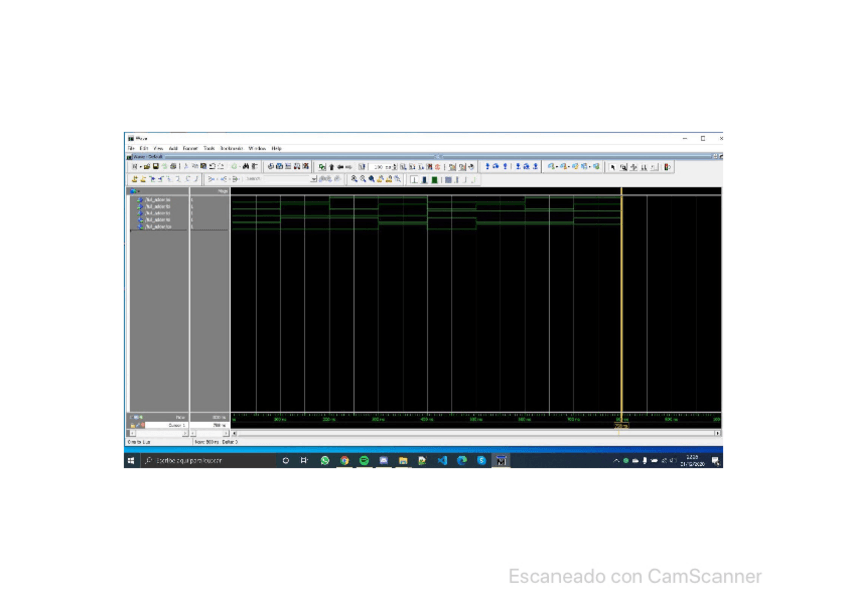Open Microsoft Edge from the taskbar
The image size is (848, 599).
coord(462,461)
